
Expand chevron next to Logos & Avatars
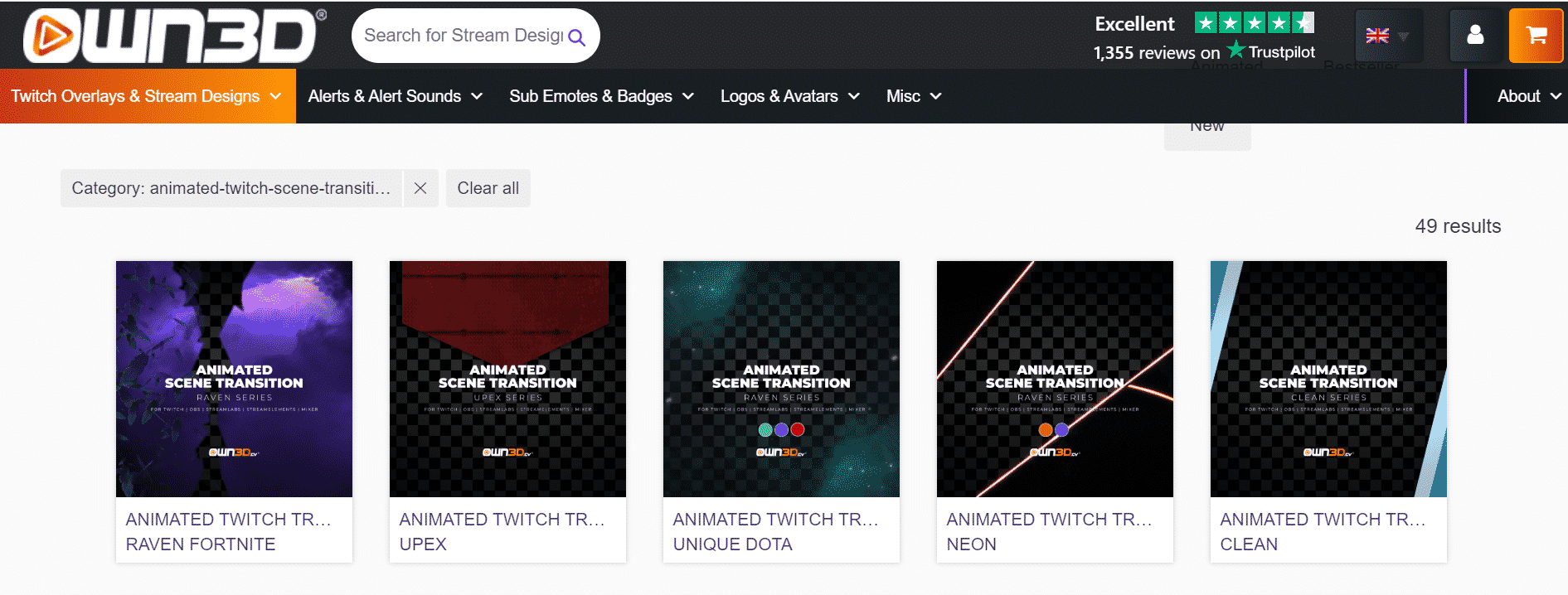pos(854,96)
